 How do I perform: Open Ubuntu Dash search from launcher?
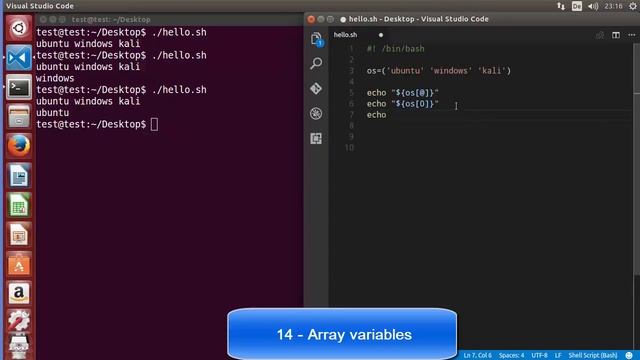click(18, 28)
